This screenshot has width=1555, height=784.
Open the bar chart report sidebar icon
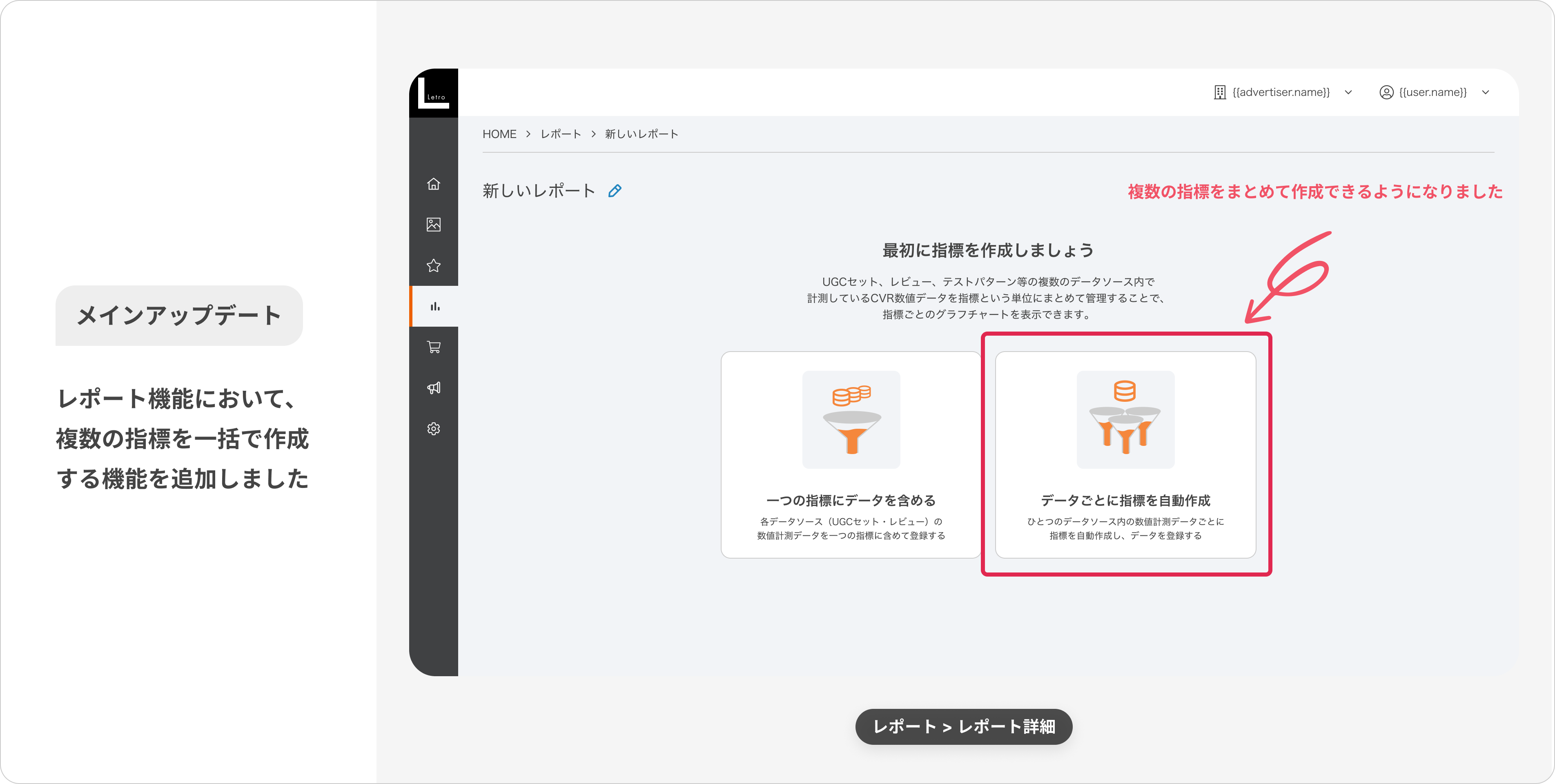(x=434, y=307)
